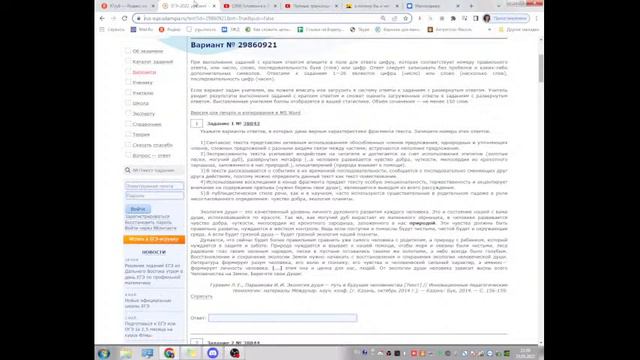Click the Восстановить пароль link
Screen dimensions: 640x360
(148, 222)
